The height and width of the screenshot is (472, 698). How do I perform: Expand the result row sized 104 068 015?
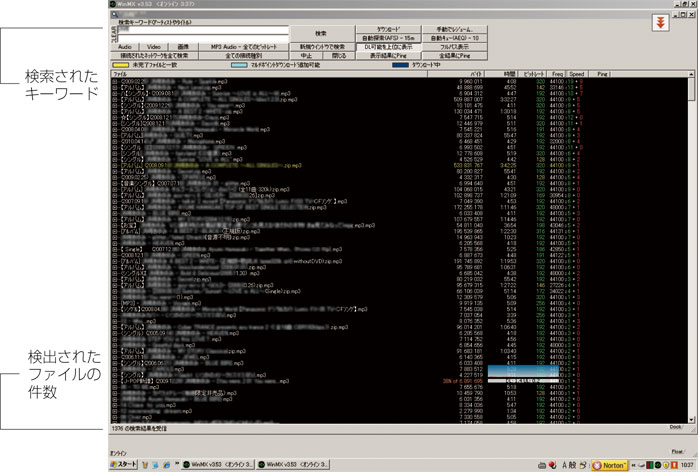[114, 189]
